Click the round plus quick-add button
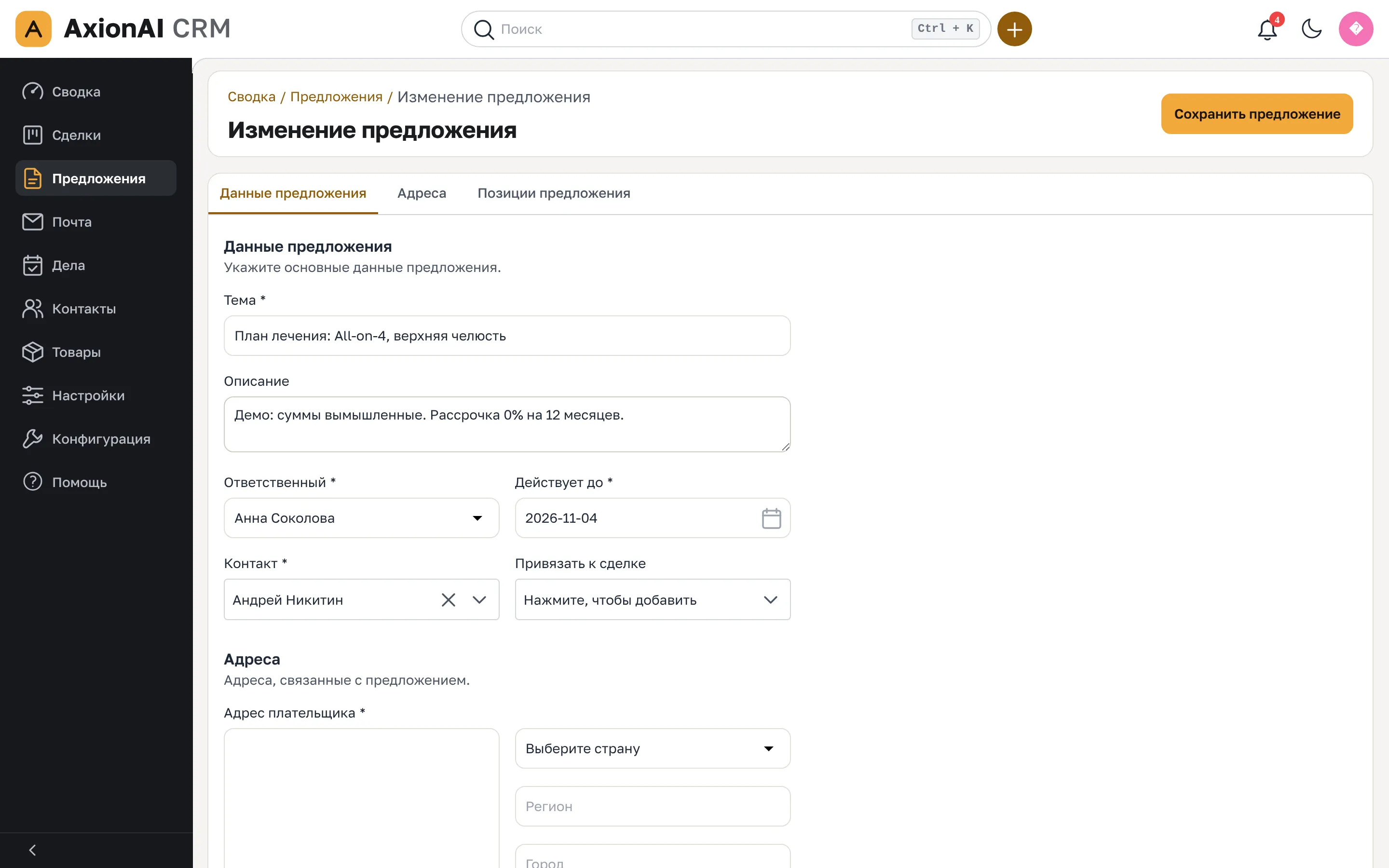Viewport: 1389px width, 868px height. (1014, 29)
